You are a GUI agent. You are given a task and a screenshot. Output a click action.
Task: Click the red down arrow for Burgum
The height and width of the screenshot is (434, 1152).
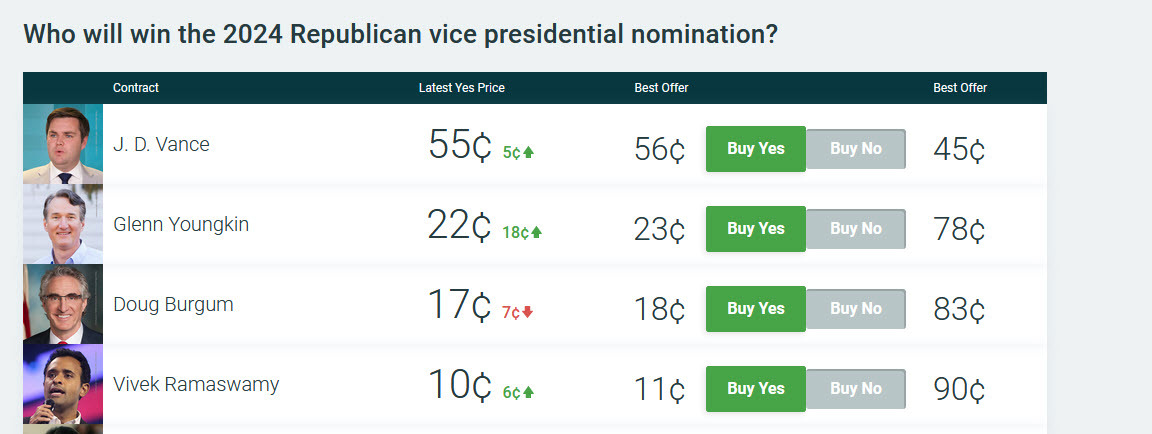529,313
